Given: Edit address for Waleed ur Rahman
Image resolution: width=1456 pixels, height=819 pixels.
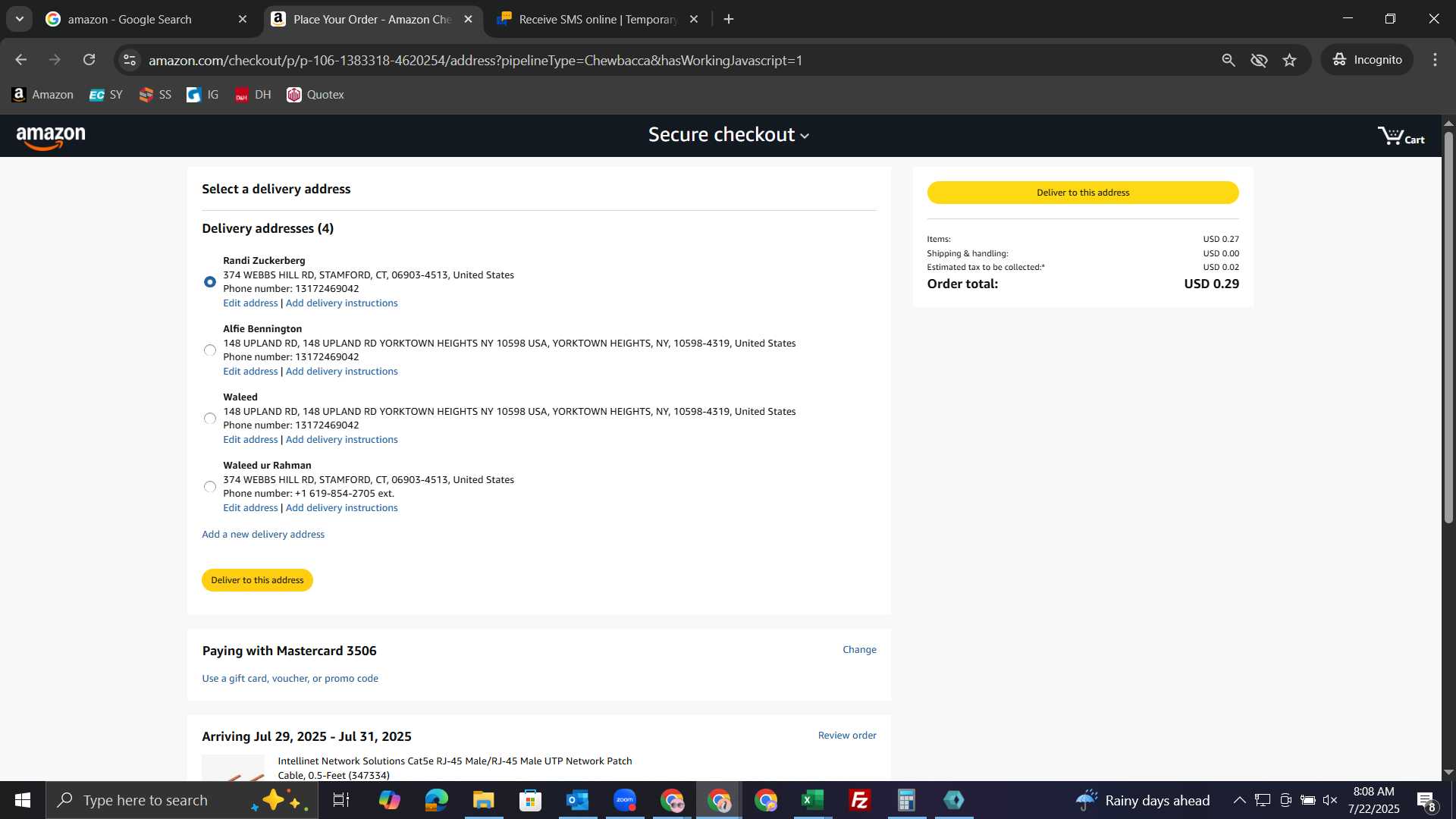Looking at the screenshot, I should click(250, 508).
